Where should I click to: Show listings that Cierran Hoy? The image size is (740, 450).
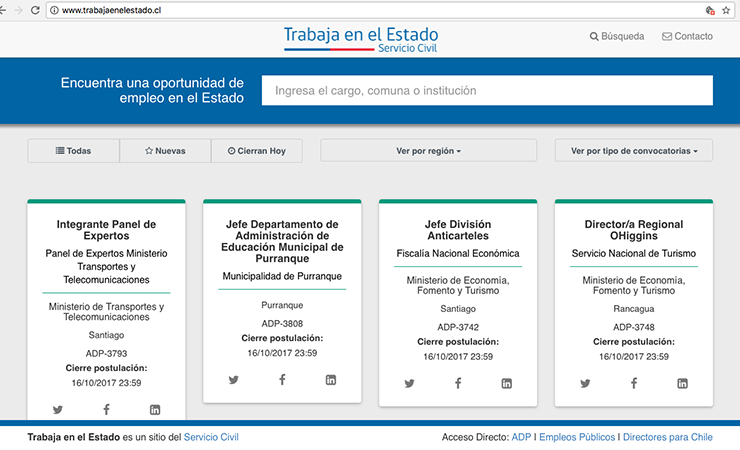257,151
